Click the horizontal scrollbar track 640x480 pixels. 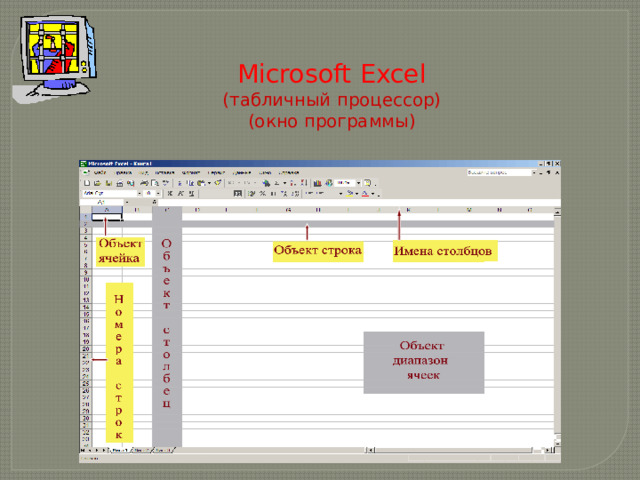[x=454, y=450]
